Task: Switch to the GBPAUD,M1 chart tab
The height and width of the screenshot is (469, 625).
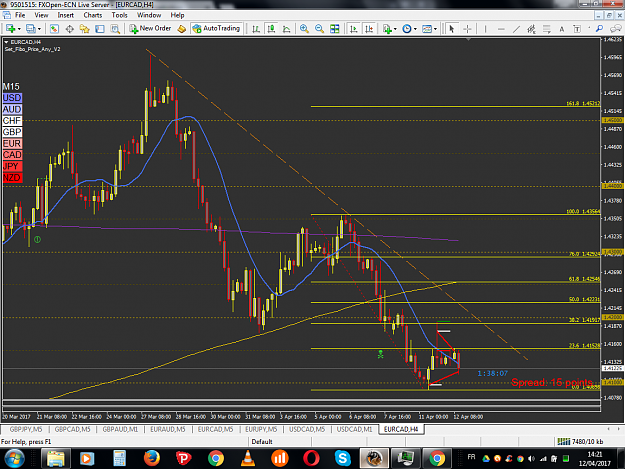Action: point(120,429)
